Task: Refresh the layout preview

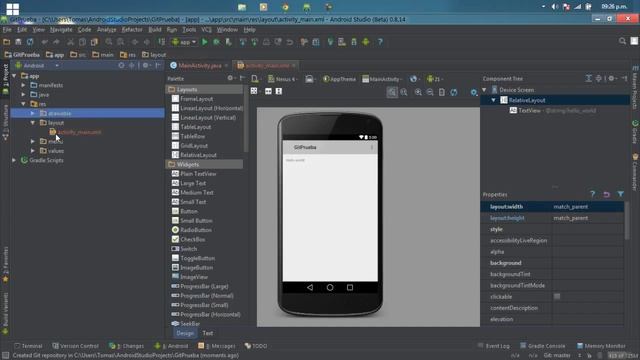Action: point(453,92)
